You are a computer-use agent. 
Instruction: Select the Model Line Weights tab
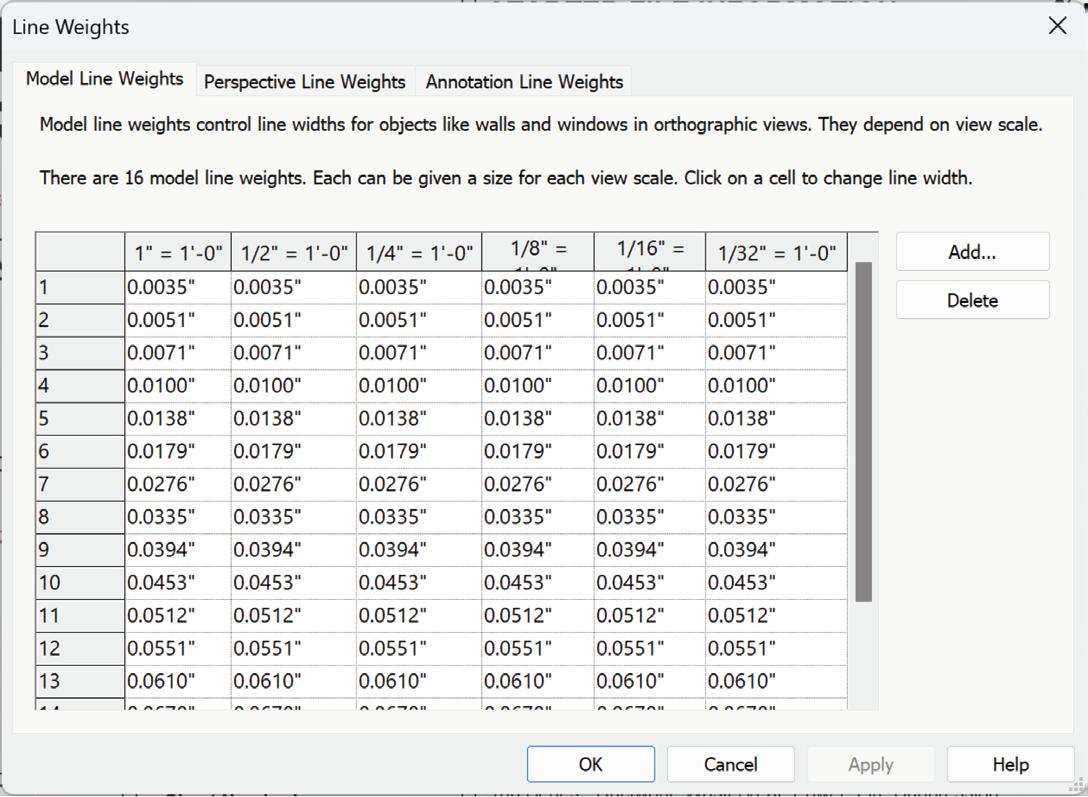104,79
